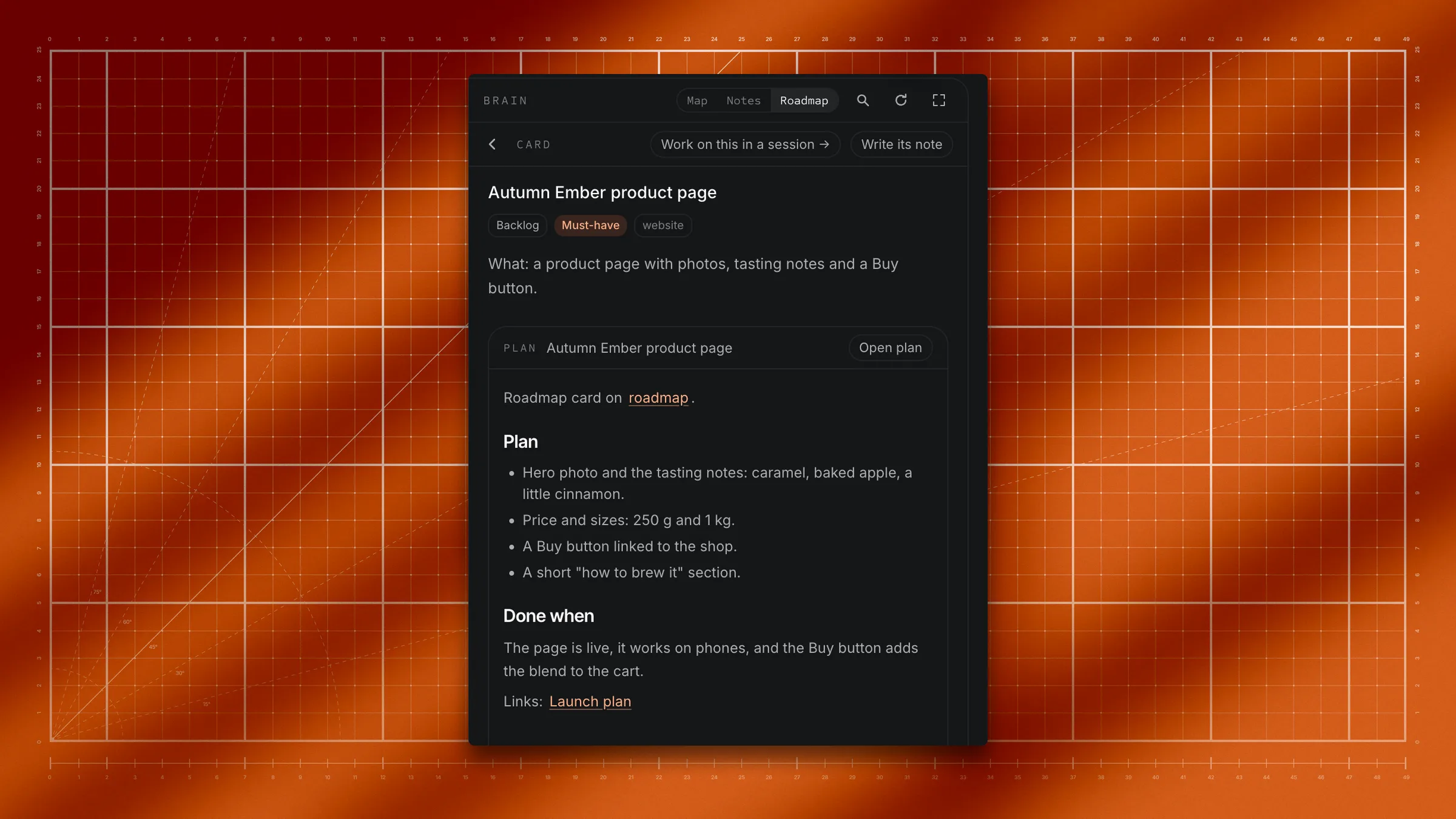Click the 'Hero photo and the tasting notes' bullet

717,484
